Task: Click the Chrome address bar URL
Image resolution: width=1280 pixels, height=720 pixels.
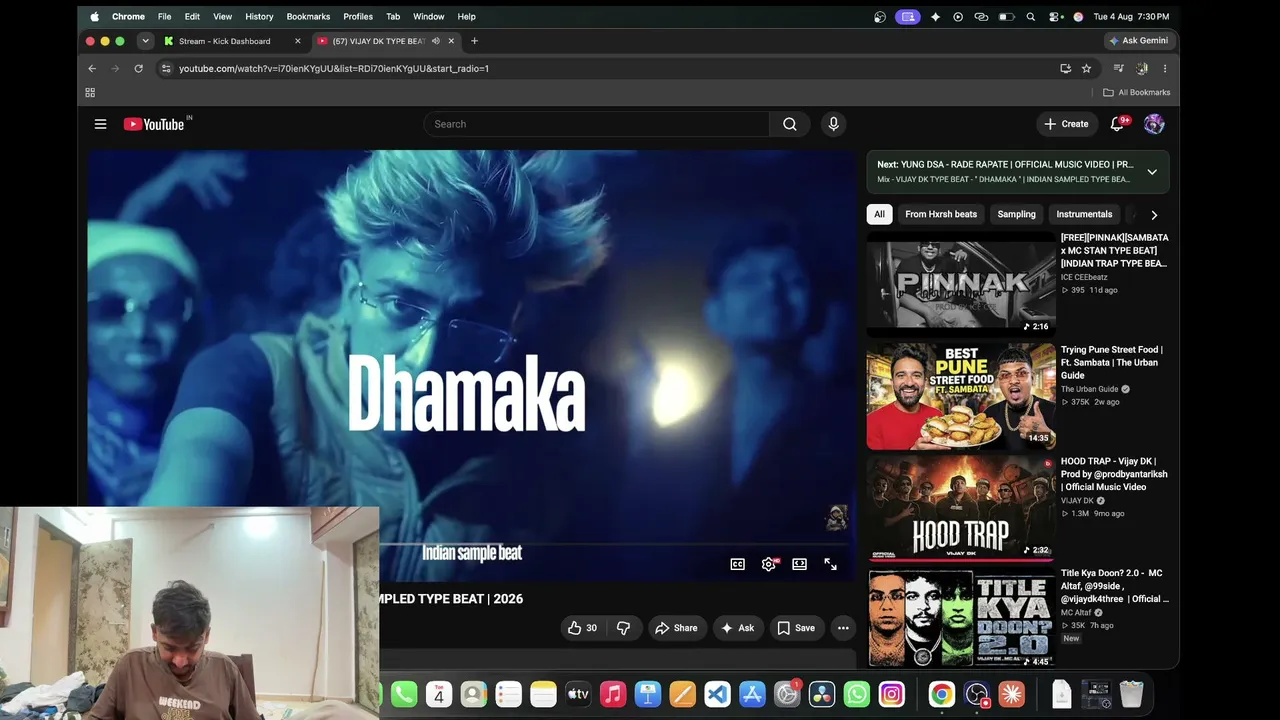Action: 334,68
